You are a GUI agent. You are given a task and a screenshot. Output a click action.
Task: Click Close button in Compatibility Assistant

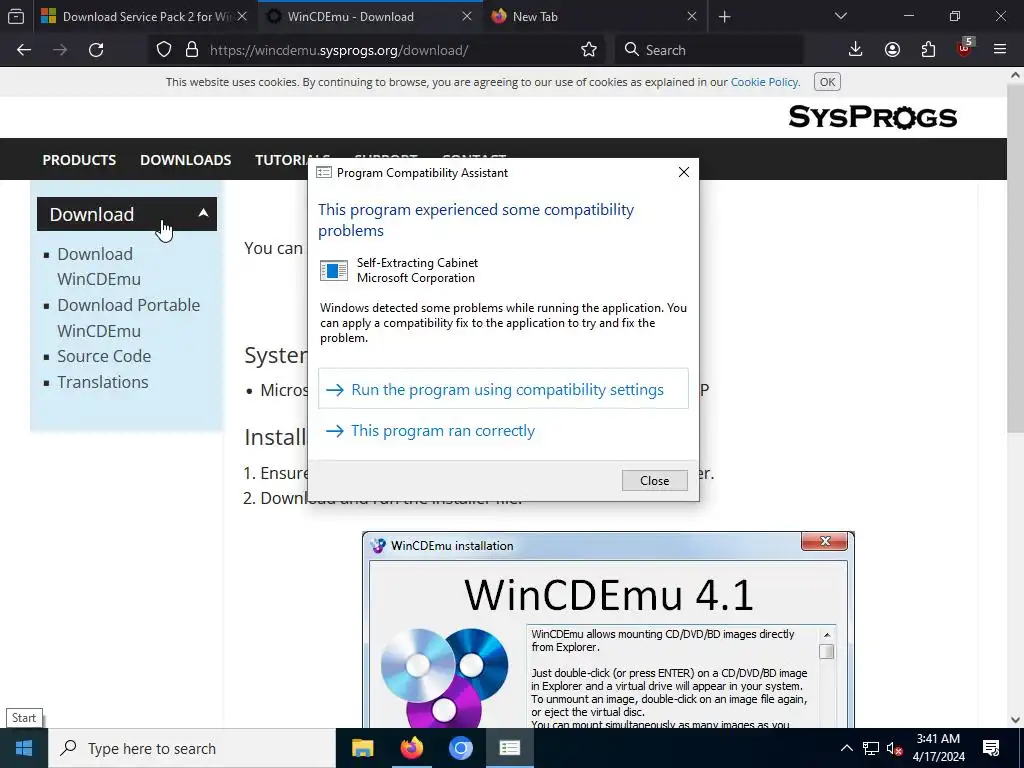(654, 481)
